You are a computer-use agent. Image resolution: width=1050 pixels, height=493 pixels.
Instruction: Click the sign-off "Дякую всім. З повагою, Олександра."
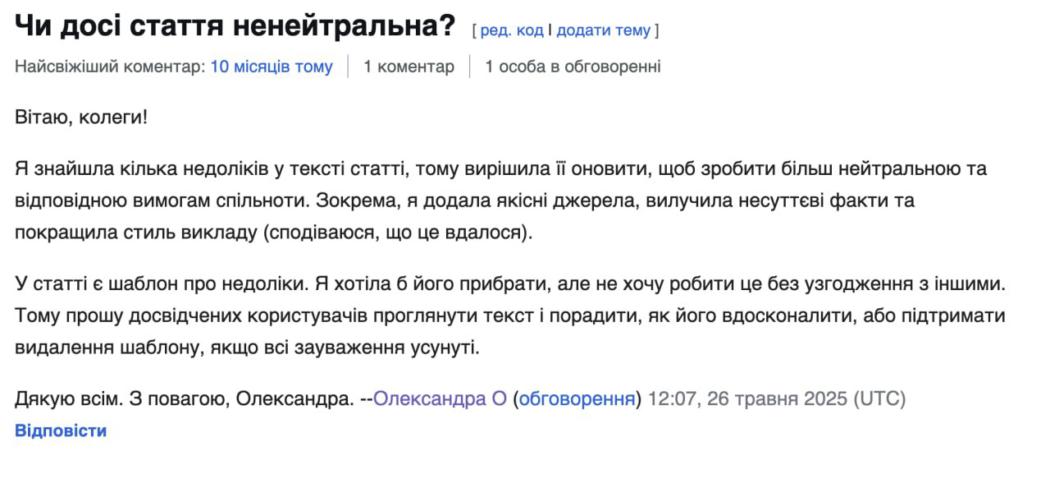coord(184,399)
